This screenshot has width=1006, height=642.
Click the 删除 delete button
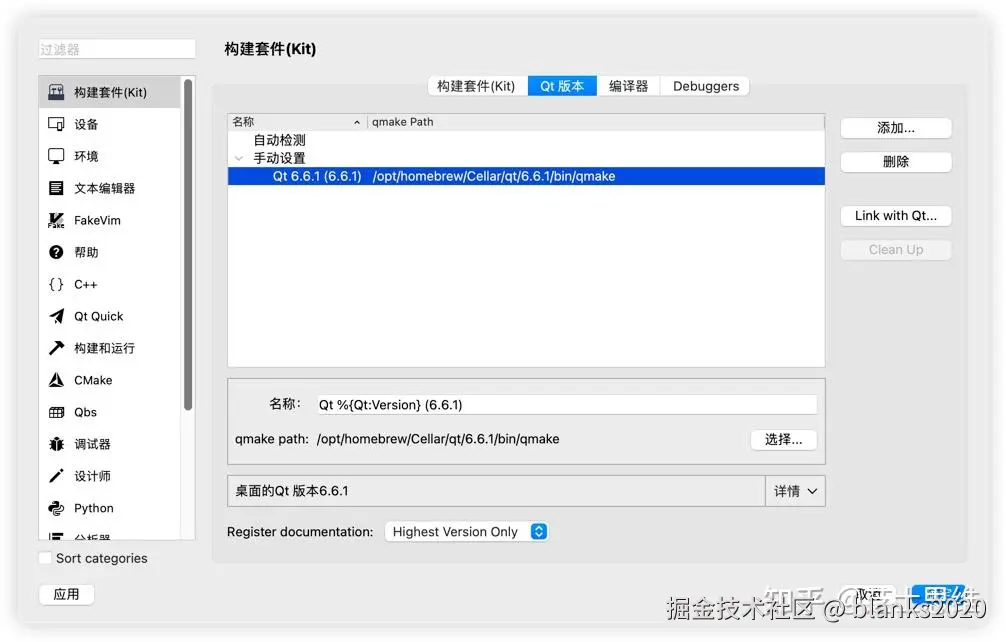tap(896, 162)
